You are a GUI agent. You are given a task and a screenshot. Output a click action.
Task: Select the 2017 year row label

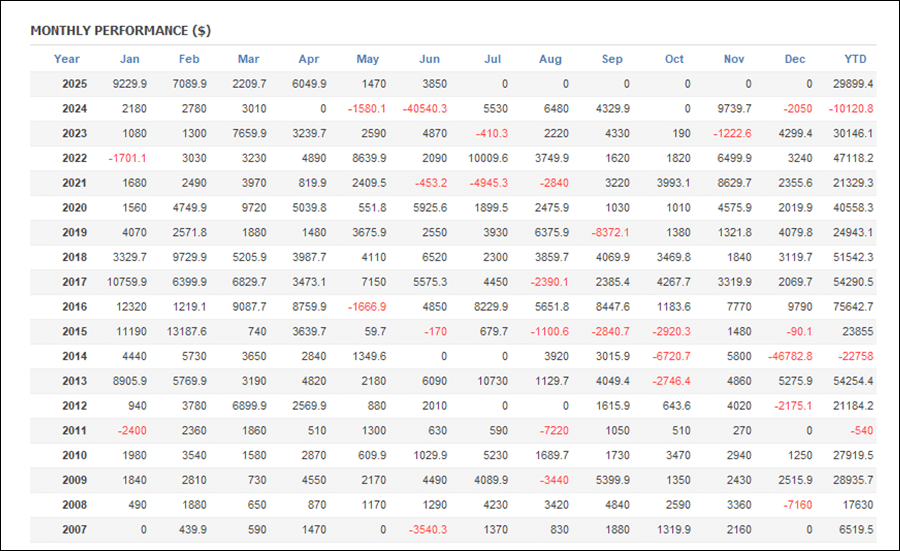click(75, 282)
